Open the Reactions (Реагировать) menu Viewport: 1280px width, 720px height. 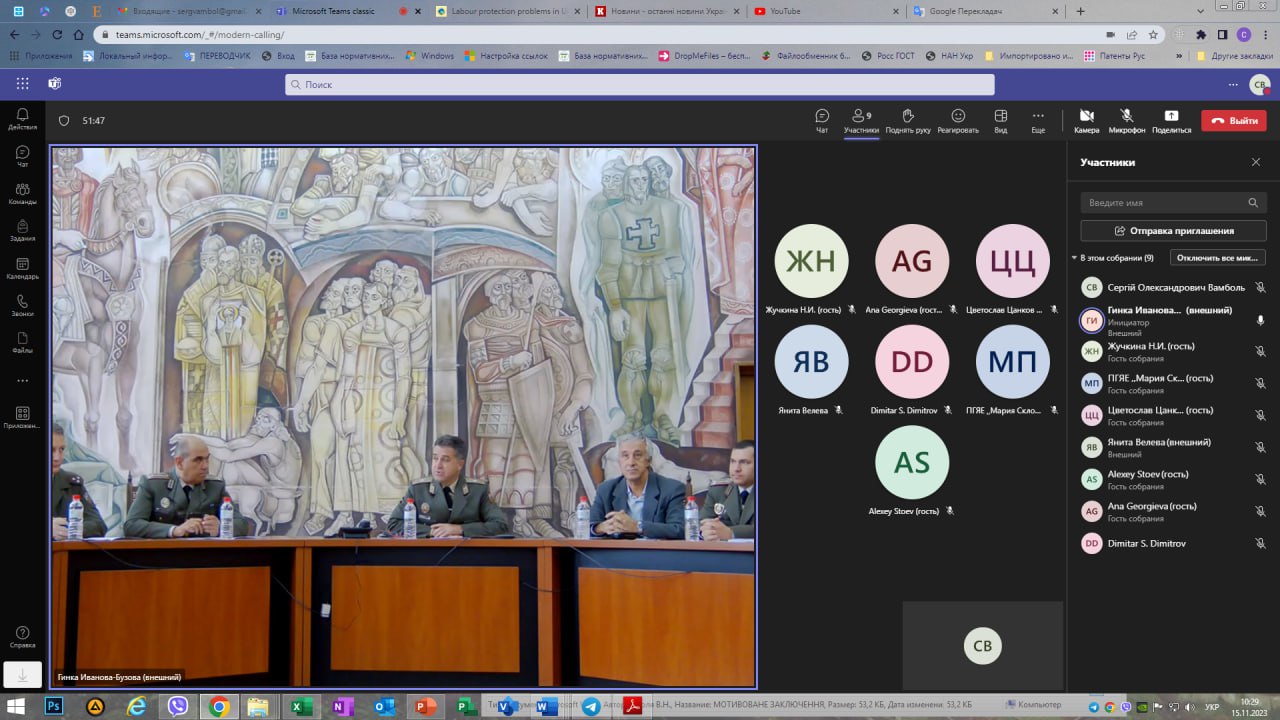pyautogui.click(x=958, y=120)
